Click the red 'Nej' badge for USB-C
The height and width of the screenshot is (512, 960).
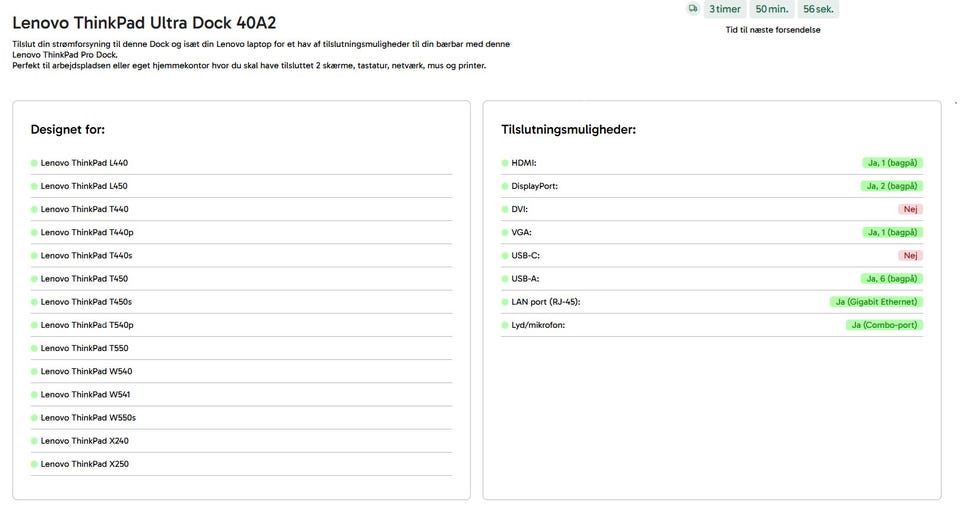coord(910,255)
